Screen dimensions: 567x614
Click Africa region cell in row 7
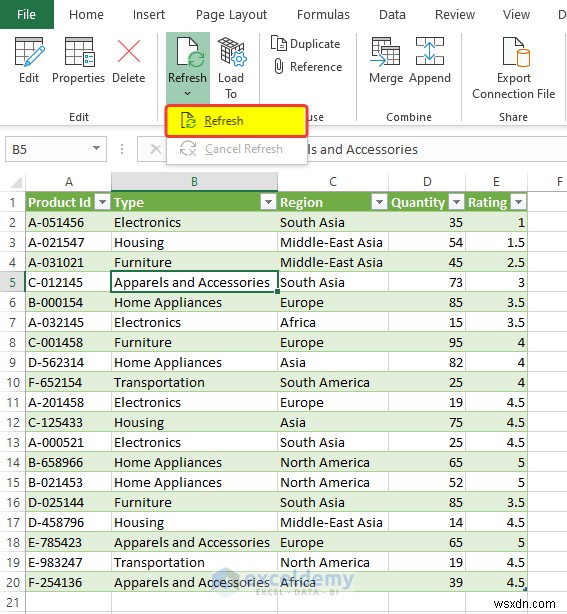(x=333, y=322)
